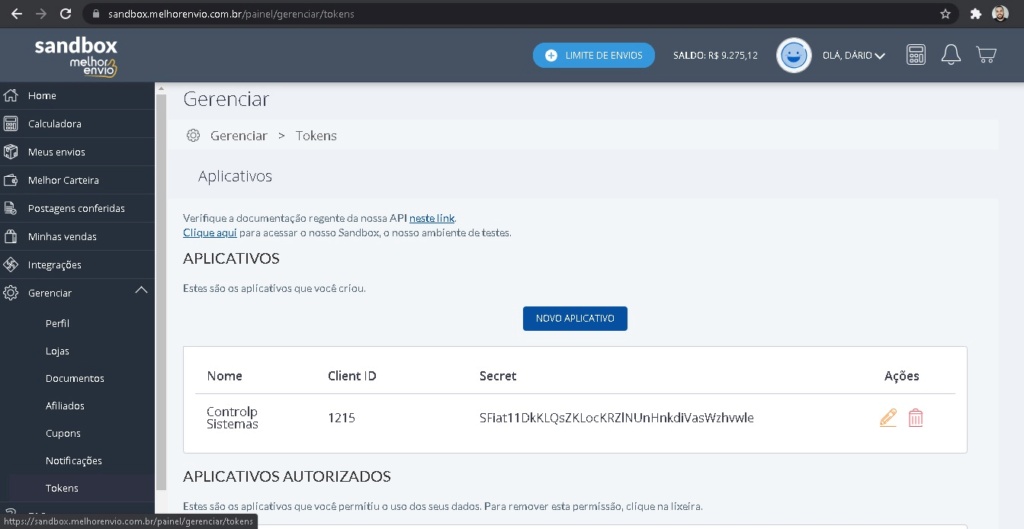Image resolution: width=1024 pixels, height=529 pixels.
Task: Delete Controlp Sistemas with the trash icon
Action: click(x=916, y=417)
